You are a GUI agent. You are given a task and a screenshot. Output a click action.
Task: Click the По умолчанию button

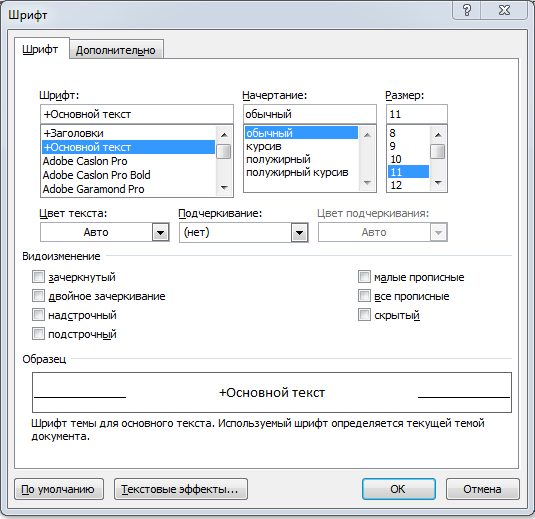[x=59, y=489]
